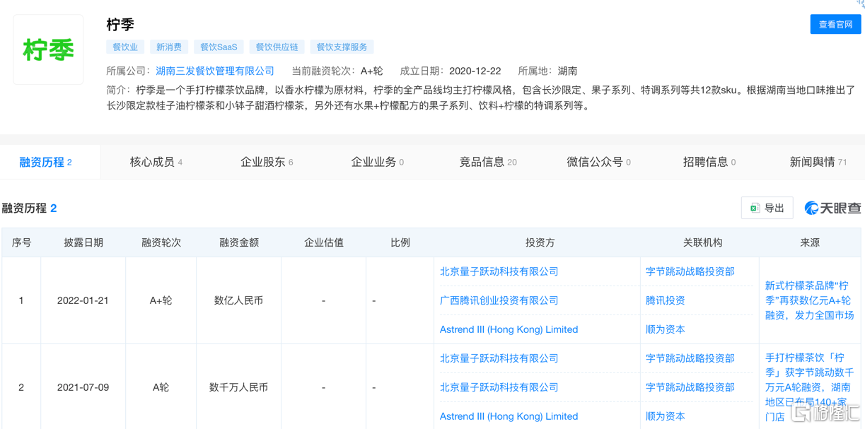
Task: Open 顺为资本 in the A+轮 row
Action: point(666,330)
